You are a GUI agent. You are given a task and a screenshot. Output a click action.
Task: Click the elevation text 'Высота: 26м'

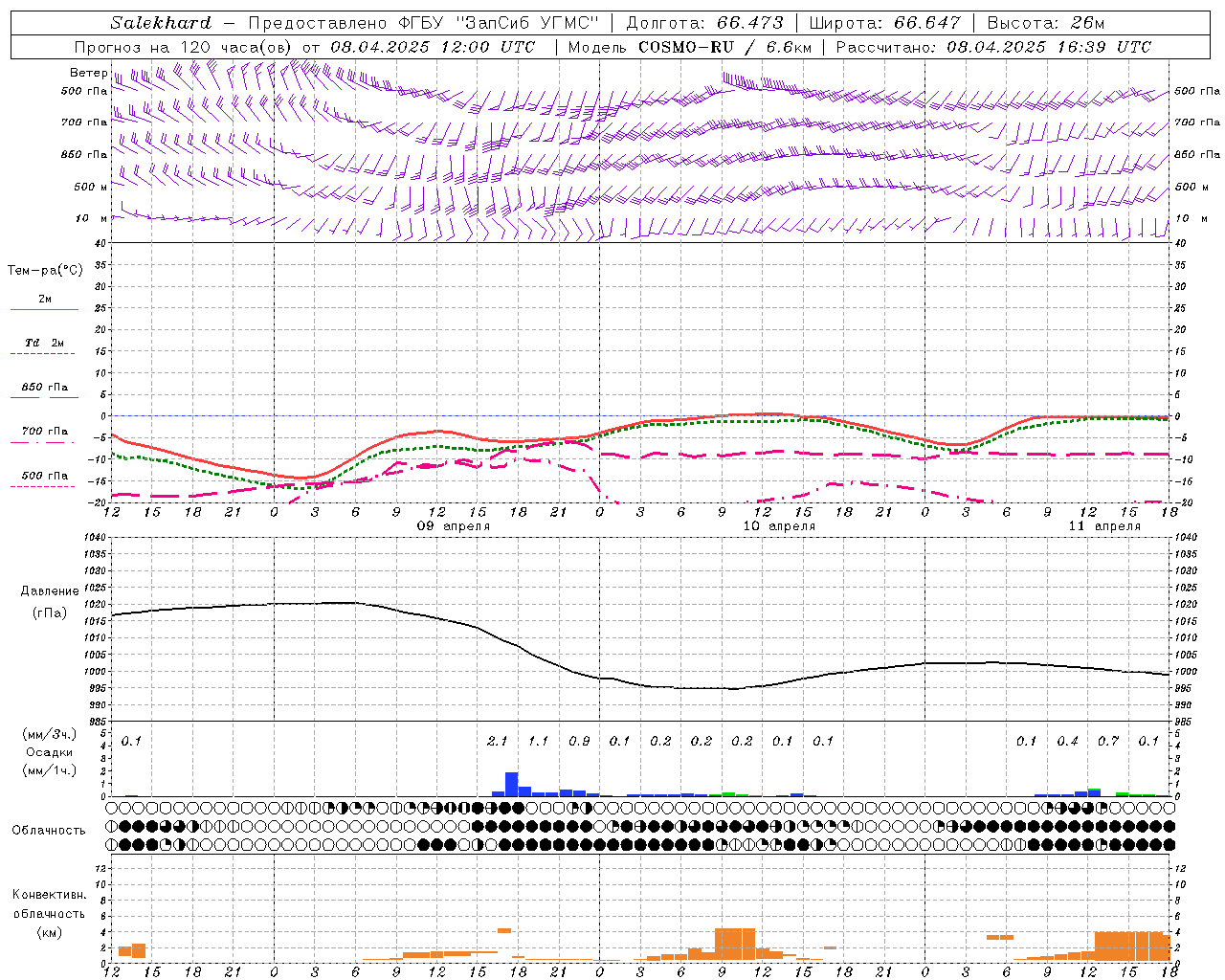coord(1046,23)
